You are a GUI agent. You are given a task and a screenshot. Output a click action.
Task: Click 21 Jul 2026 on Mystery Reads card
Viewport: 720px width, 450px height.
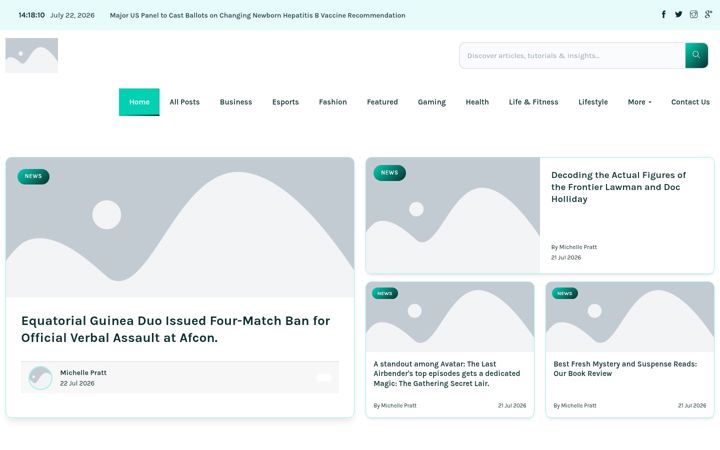[692, 405]
